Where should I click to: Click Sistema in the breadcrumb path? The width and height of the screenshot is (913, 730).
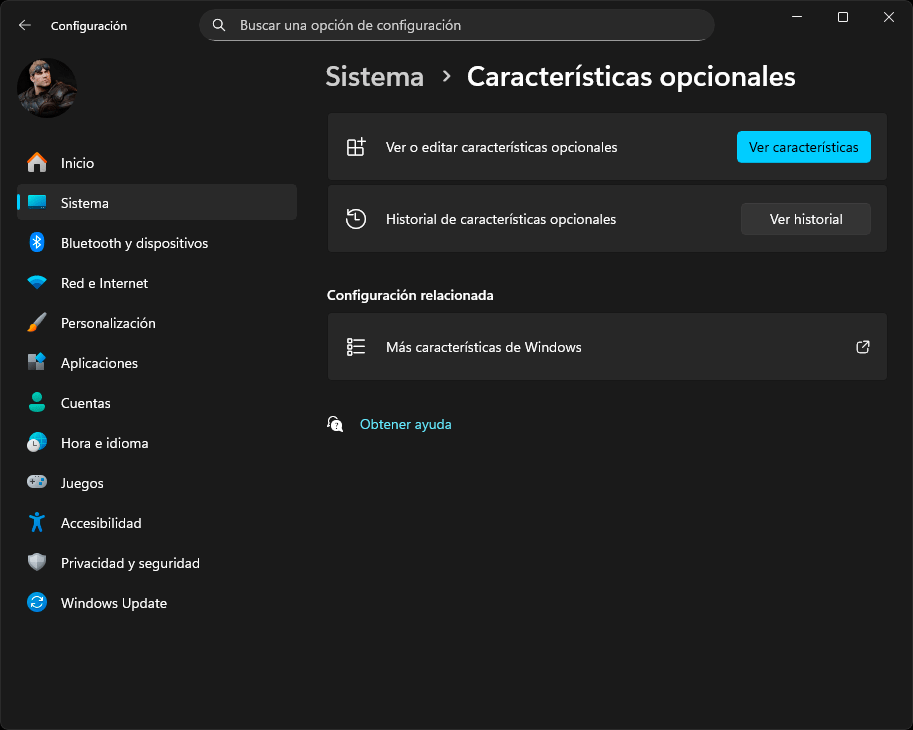point(374,75)
